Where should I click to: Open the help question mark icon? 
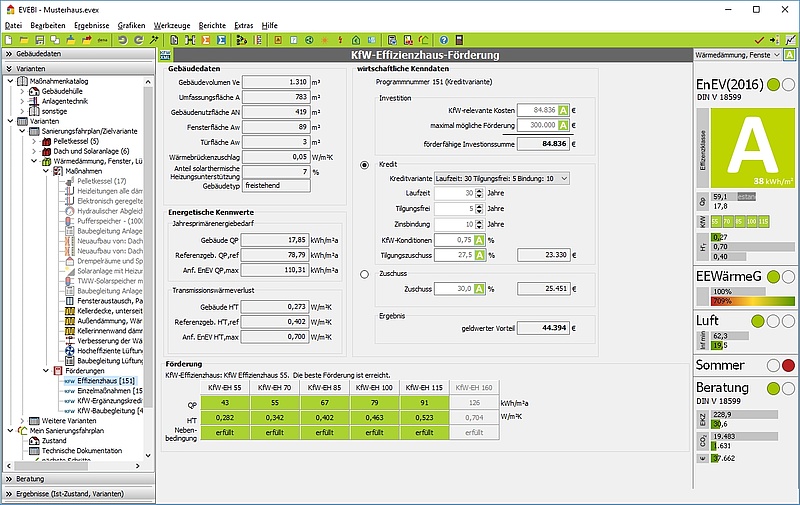click(444, 39)
